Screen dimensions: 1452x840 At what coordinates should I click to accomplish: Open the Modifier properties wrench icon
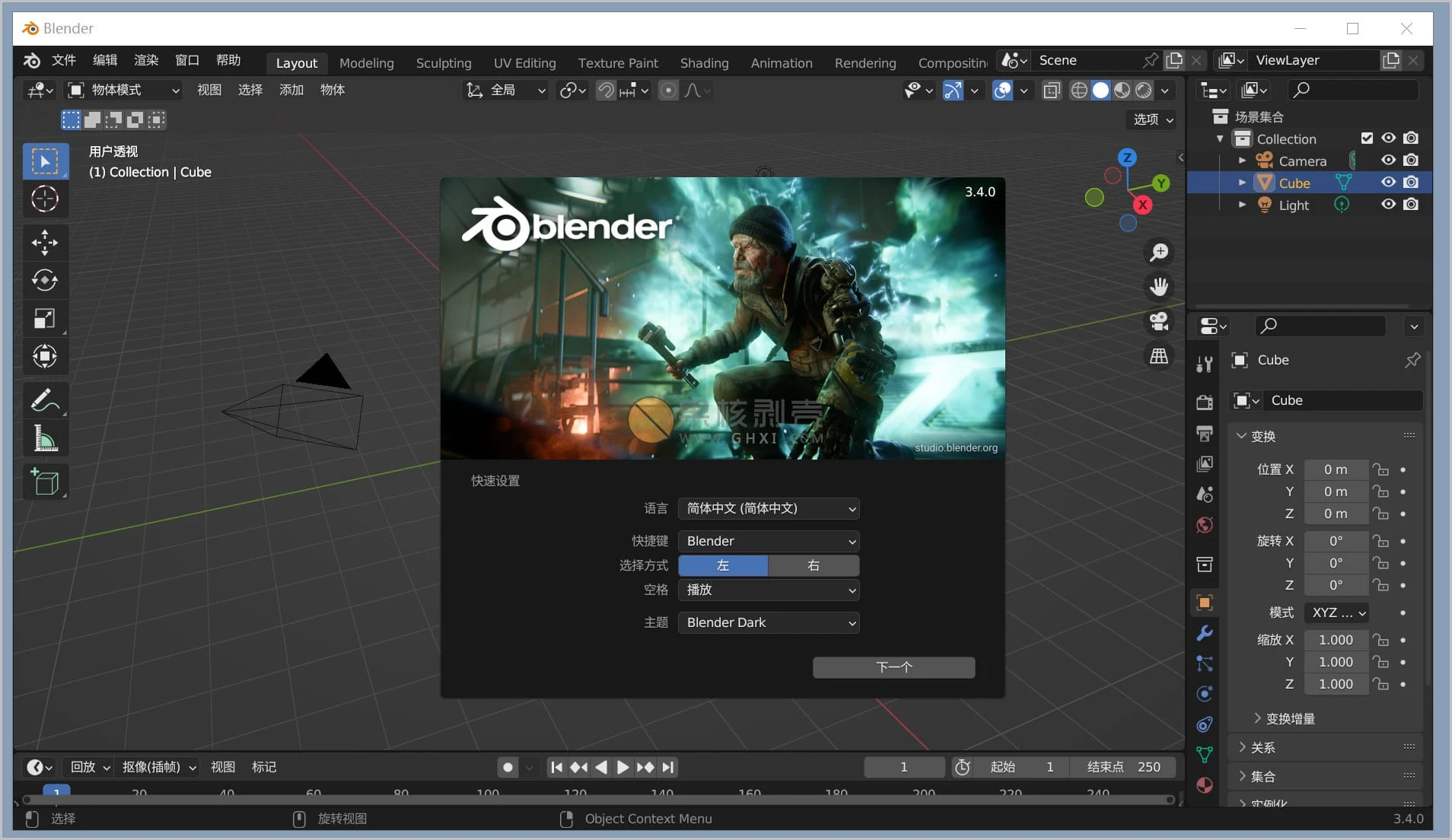point(1205,633)
